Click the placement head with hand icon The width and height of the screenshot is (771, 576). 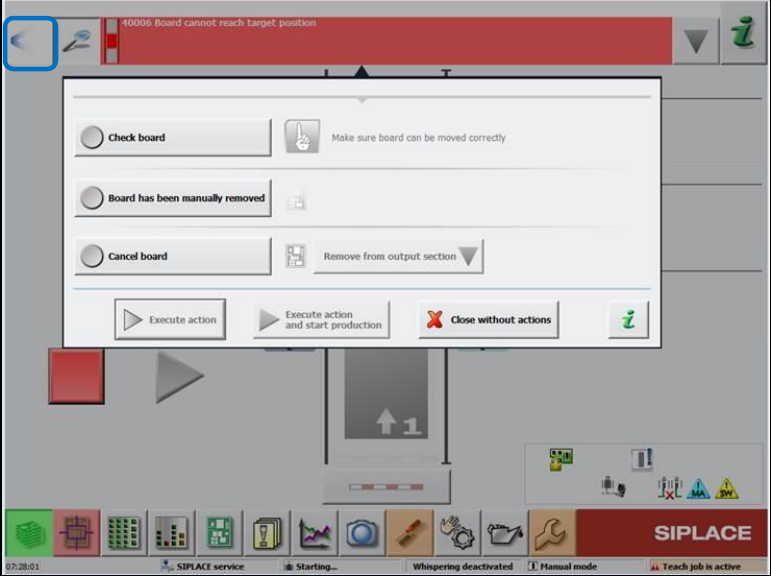tap(613, 486)
